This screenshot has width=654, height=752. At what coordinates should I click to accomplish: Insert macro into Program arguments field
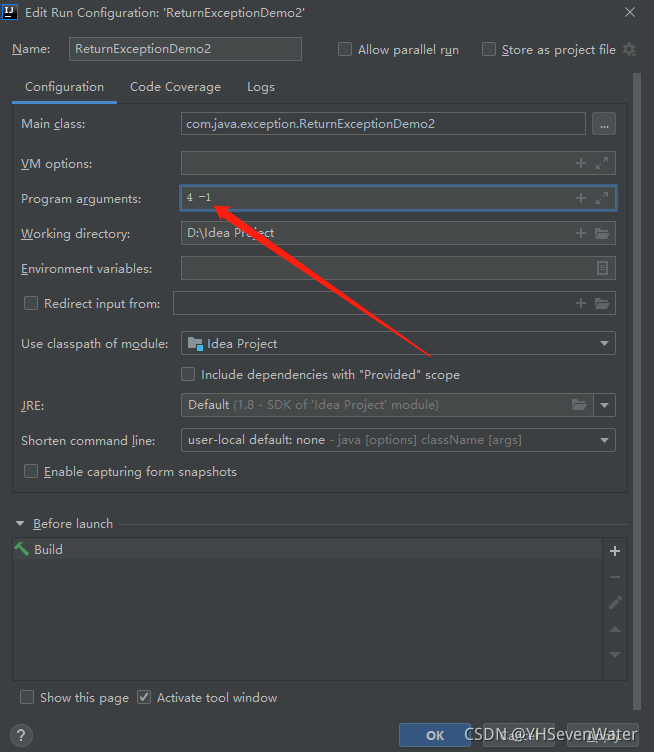click(x=581, y=198)
